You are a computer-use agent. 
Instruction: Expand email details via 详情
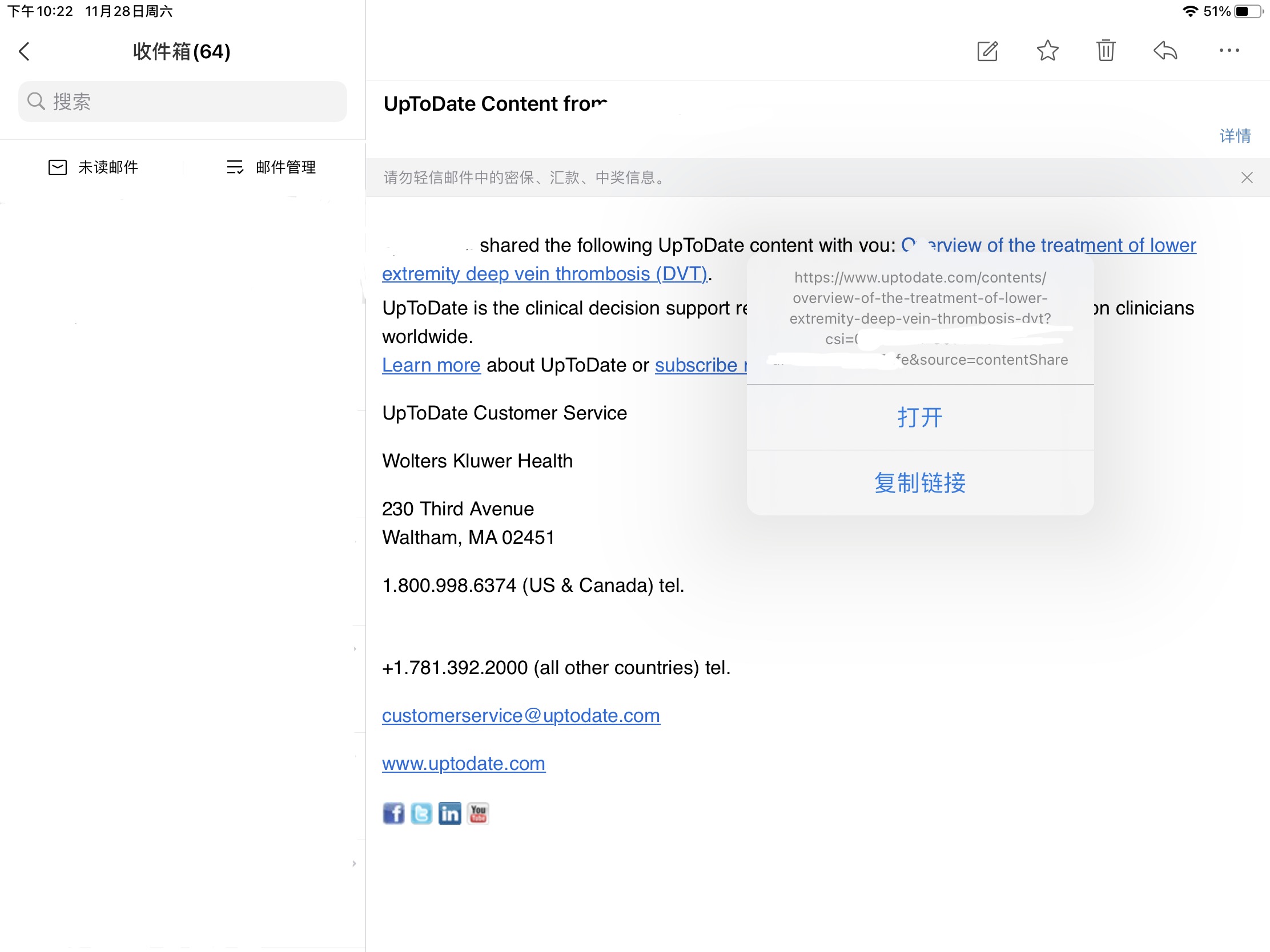tap(1235, 136)
